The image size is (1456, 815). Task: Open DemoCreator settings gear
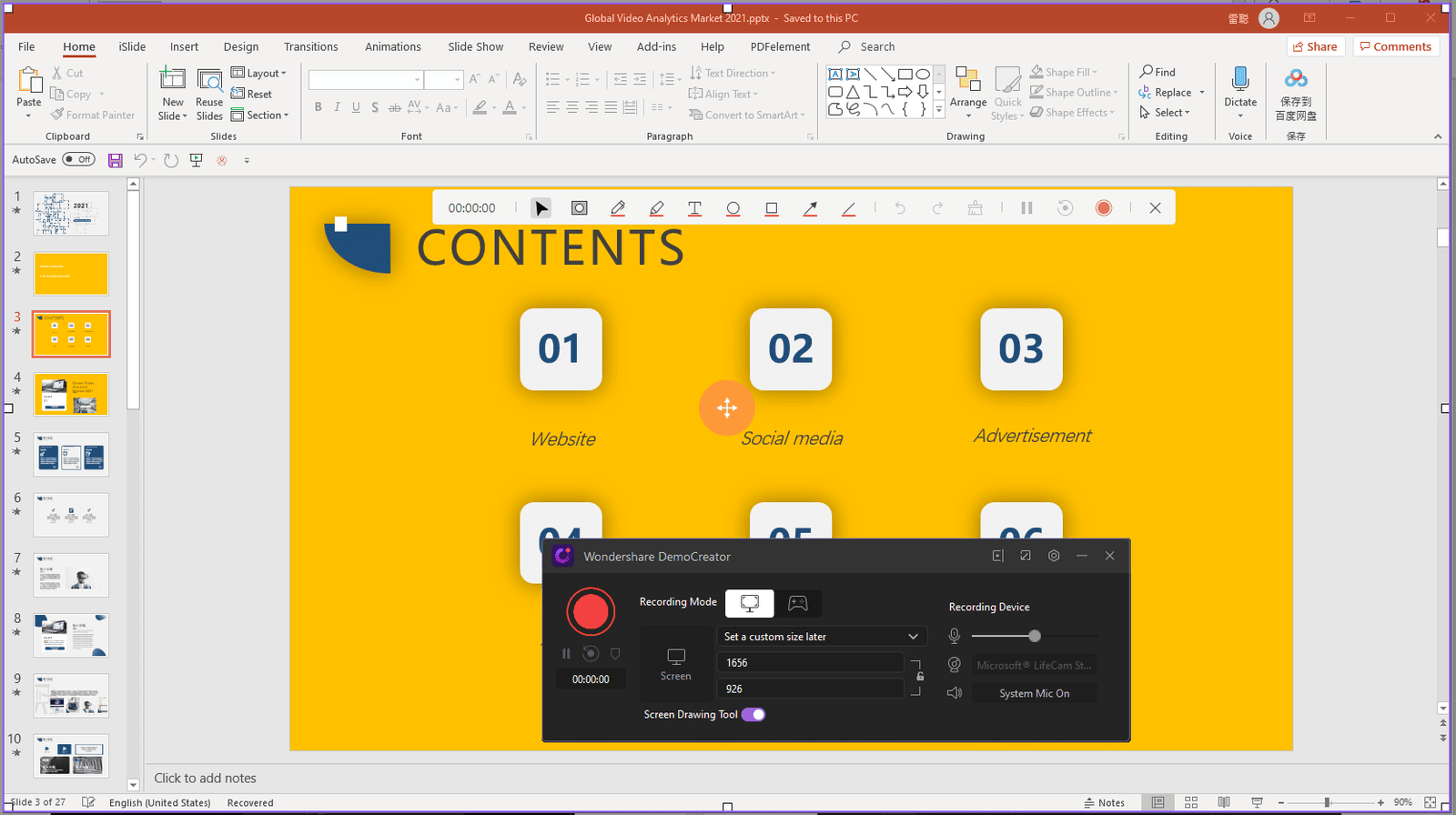pos(1054,556)
